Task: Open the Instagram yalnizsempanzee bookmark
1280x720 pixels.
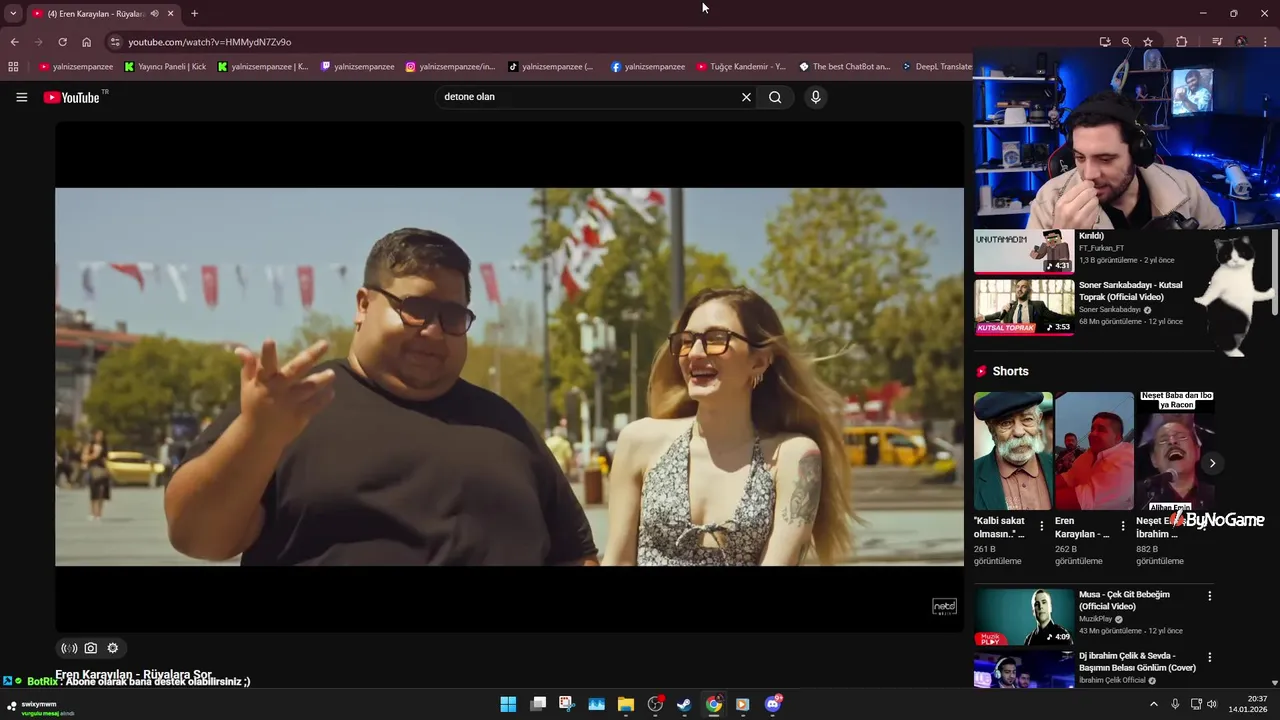Action: pyautogui.click(x=450, y=67)
